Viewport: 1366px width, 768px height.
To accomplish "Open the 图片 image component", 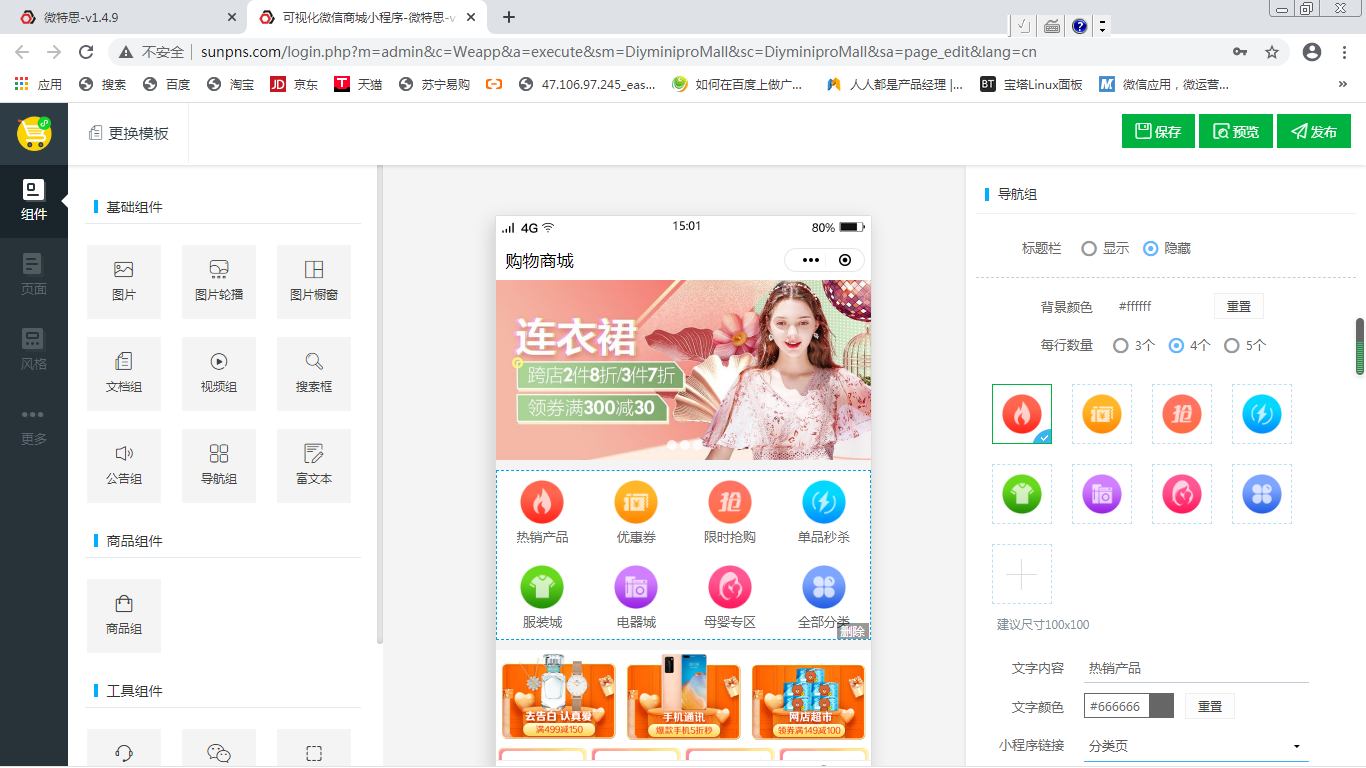I will [124, 282].
